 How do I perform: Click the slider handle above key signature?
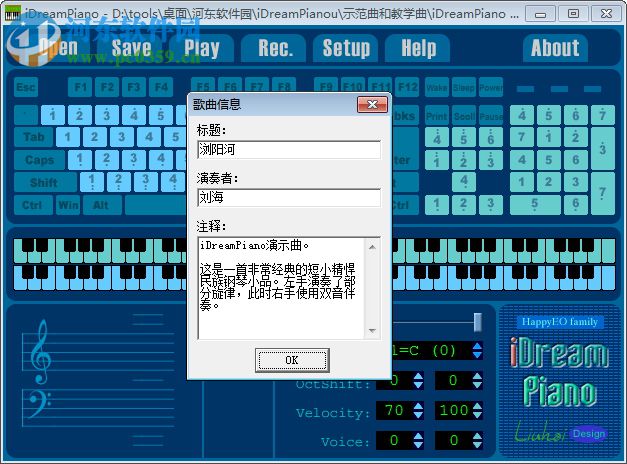point(477,322)
